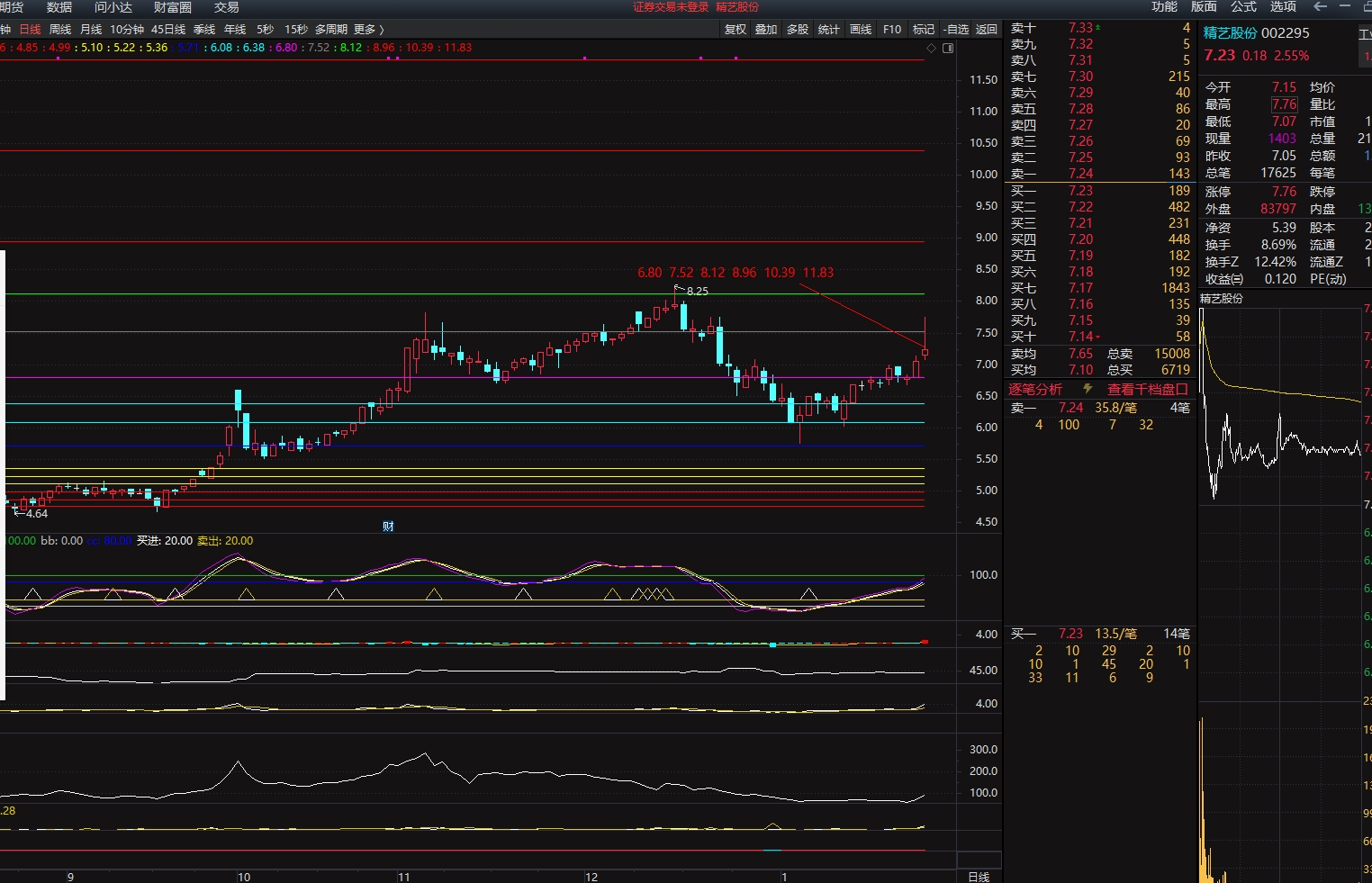Remove stock from watchlist via -自选
The image size is (1372, 883).
[956, 30]
